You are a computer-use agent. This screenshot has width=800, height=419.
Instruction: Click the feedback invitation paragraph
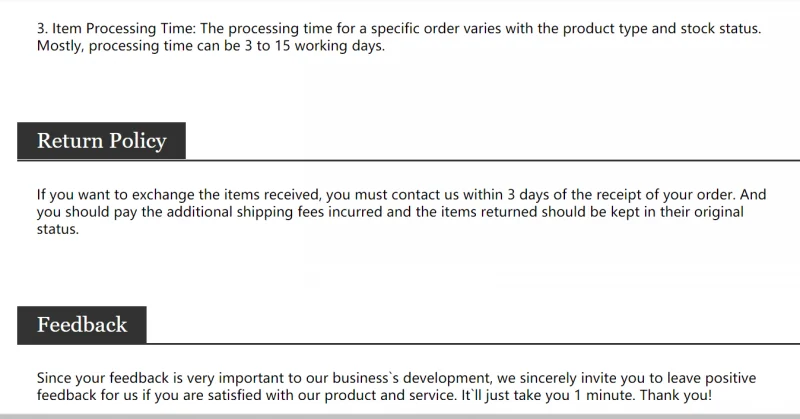click(396, 386)
